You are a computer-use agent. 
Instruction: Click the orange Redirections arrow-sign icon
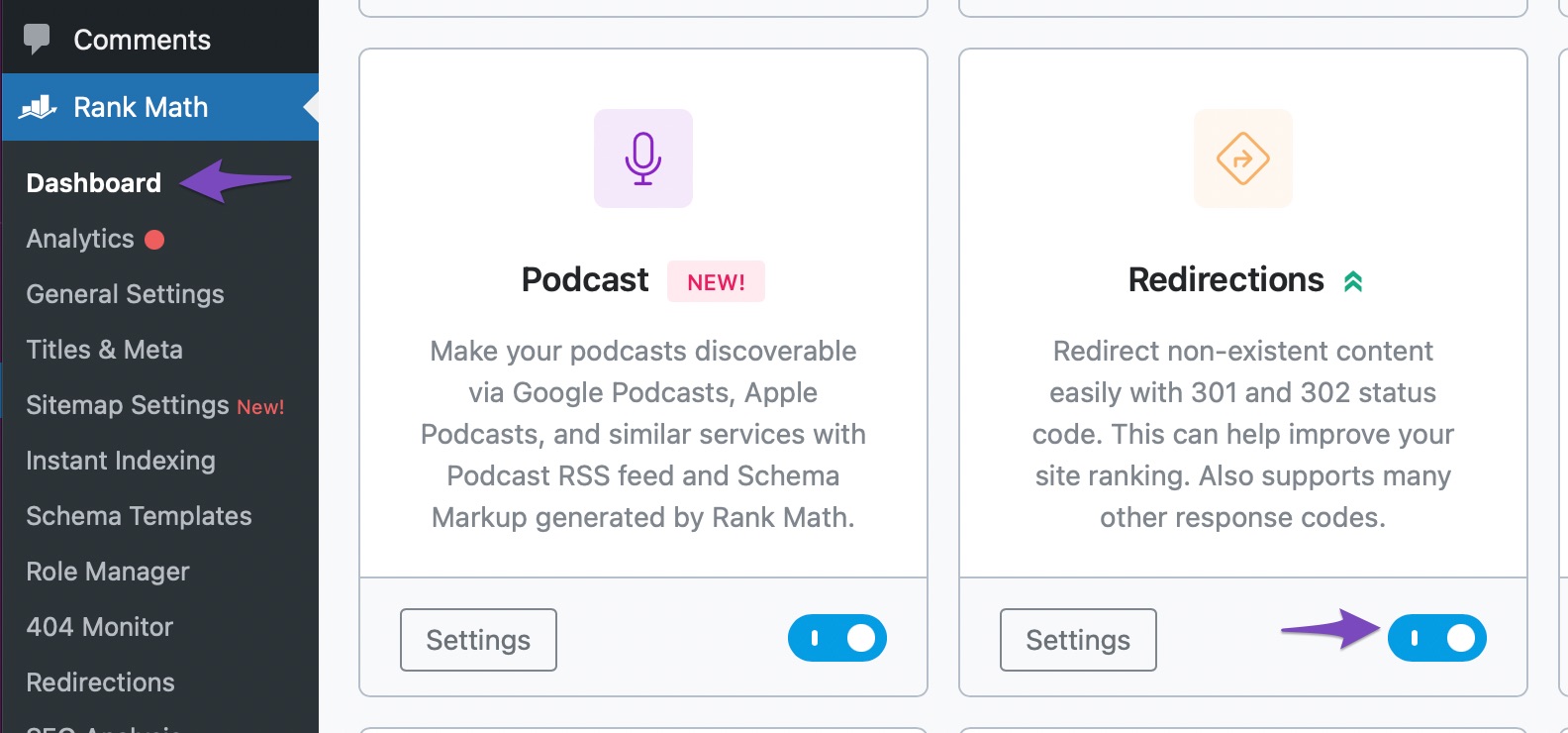coord(1243,158)
